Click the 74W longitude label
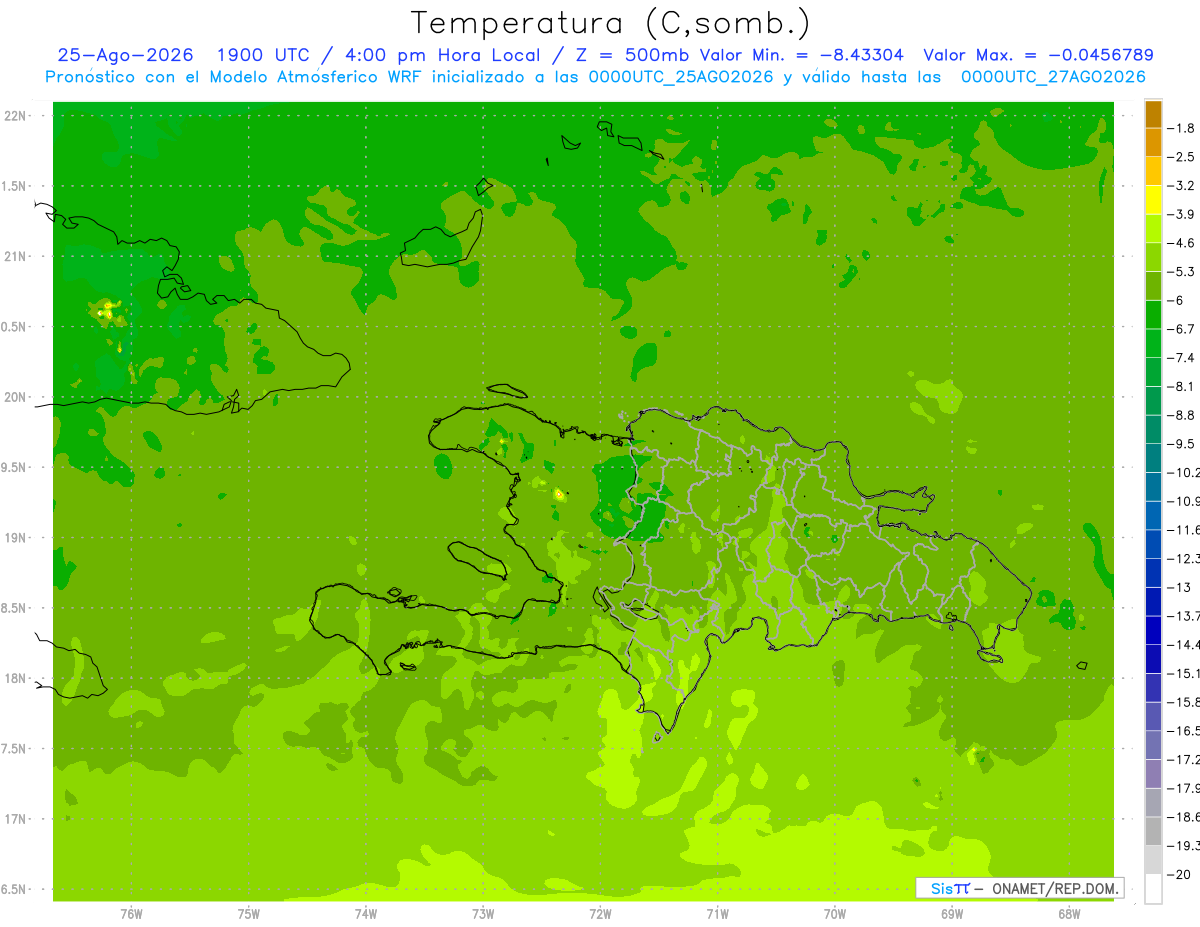 [366, 914]
